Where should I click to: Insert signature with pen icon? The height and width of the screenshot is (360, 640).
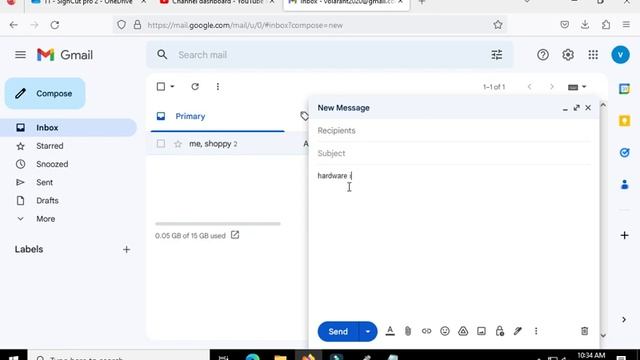point(518,331)
